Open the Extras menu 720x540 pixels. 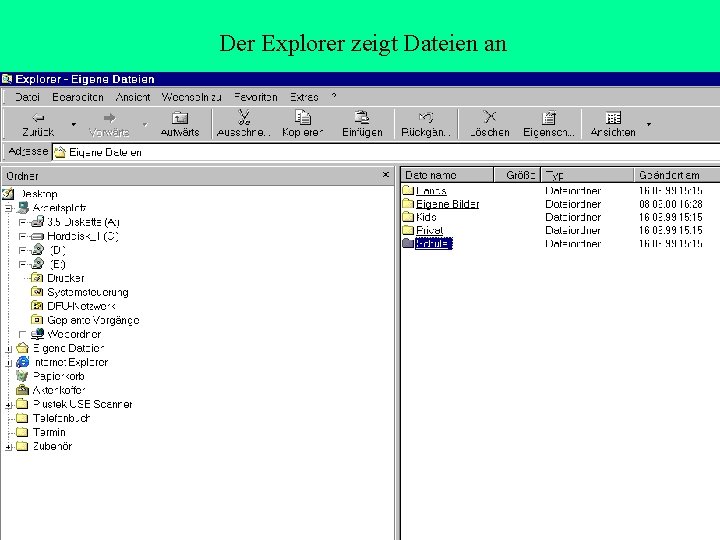304,97
